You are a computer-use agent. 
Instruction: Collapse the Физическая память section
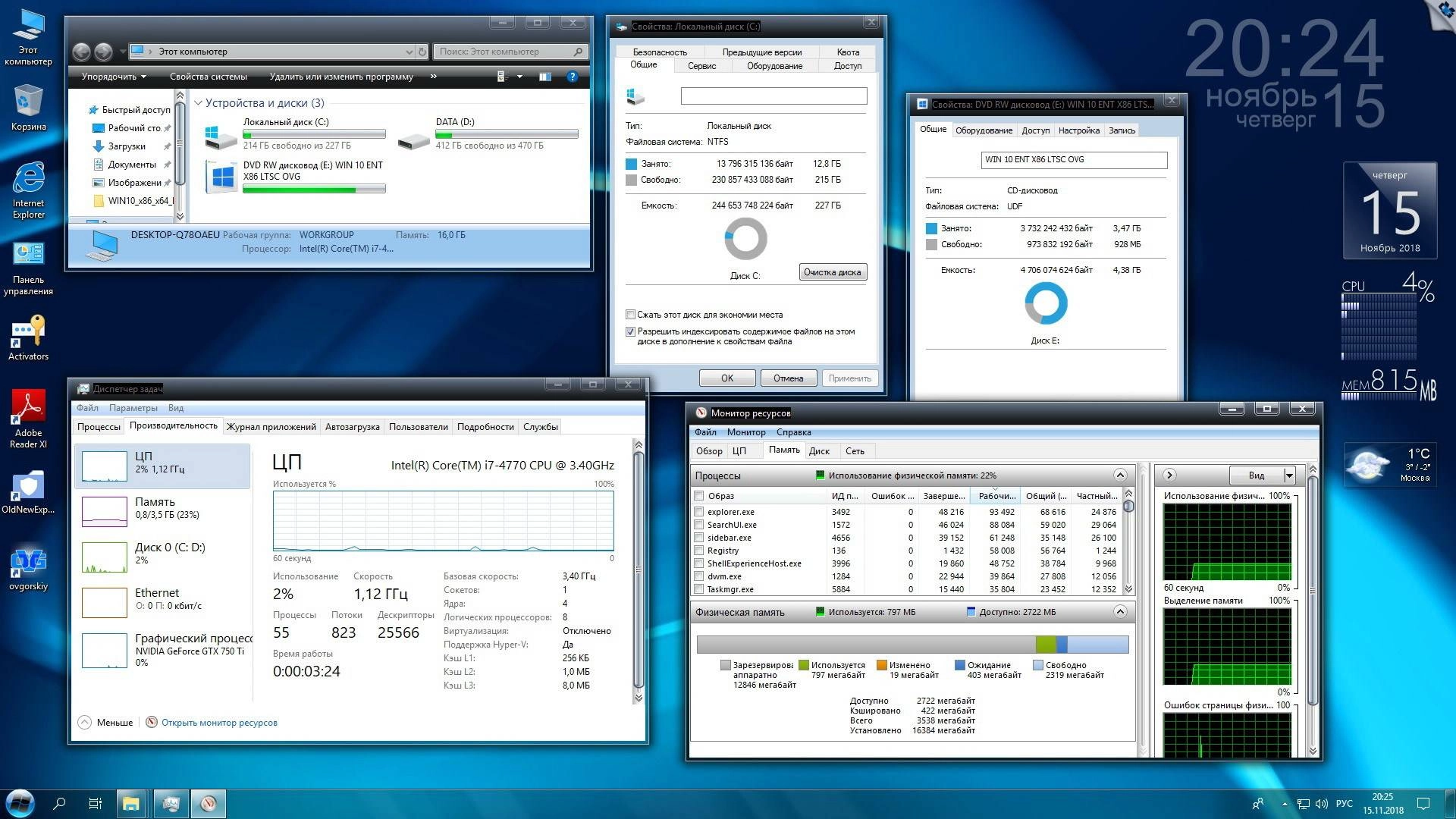(1121, 611)
